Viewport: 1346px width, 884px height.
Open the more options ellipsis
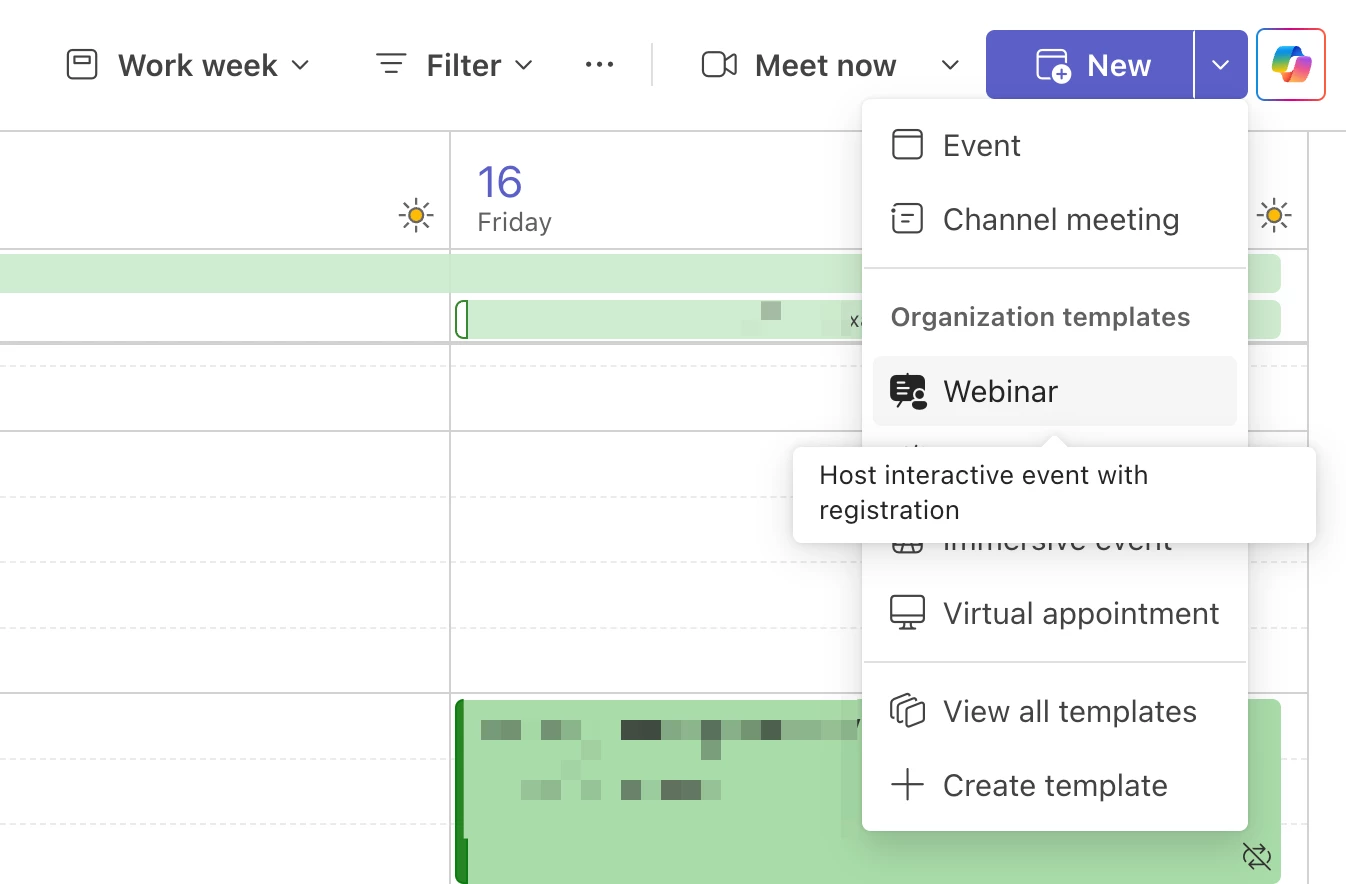[599, 65]
